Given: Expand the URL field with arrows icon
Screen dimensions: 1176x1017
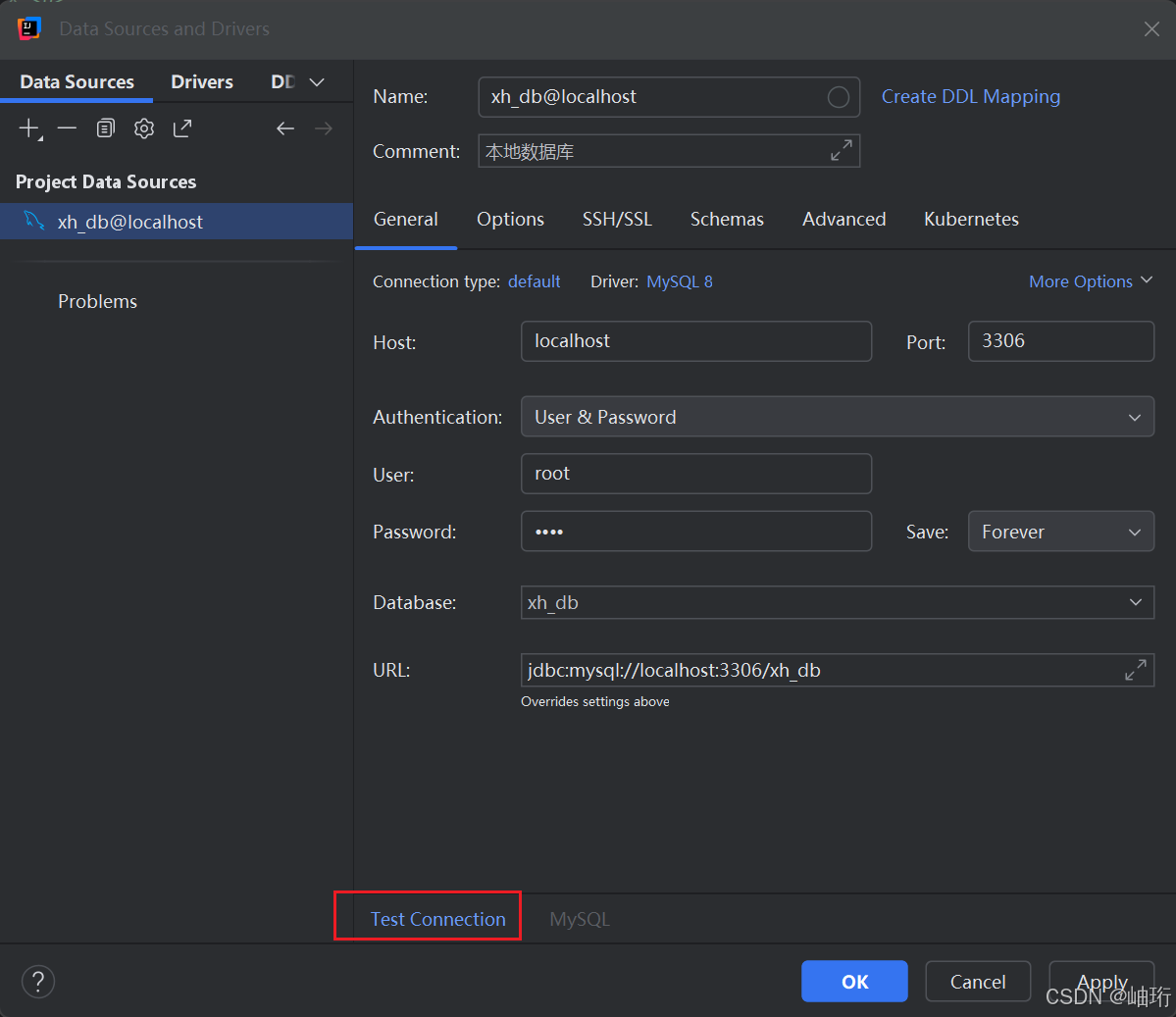Looking at the screenshot, I should pyautogui.click(x=1135, y=671).
